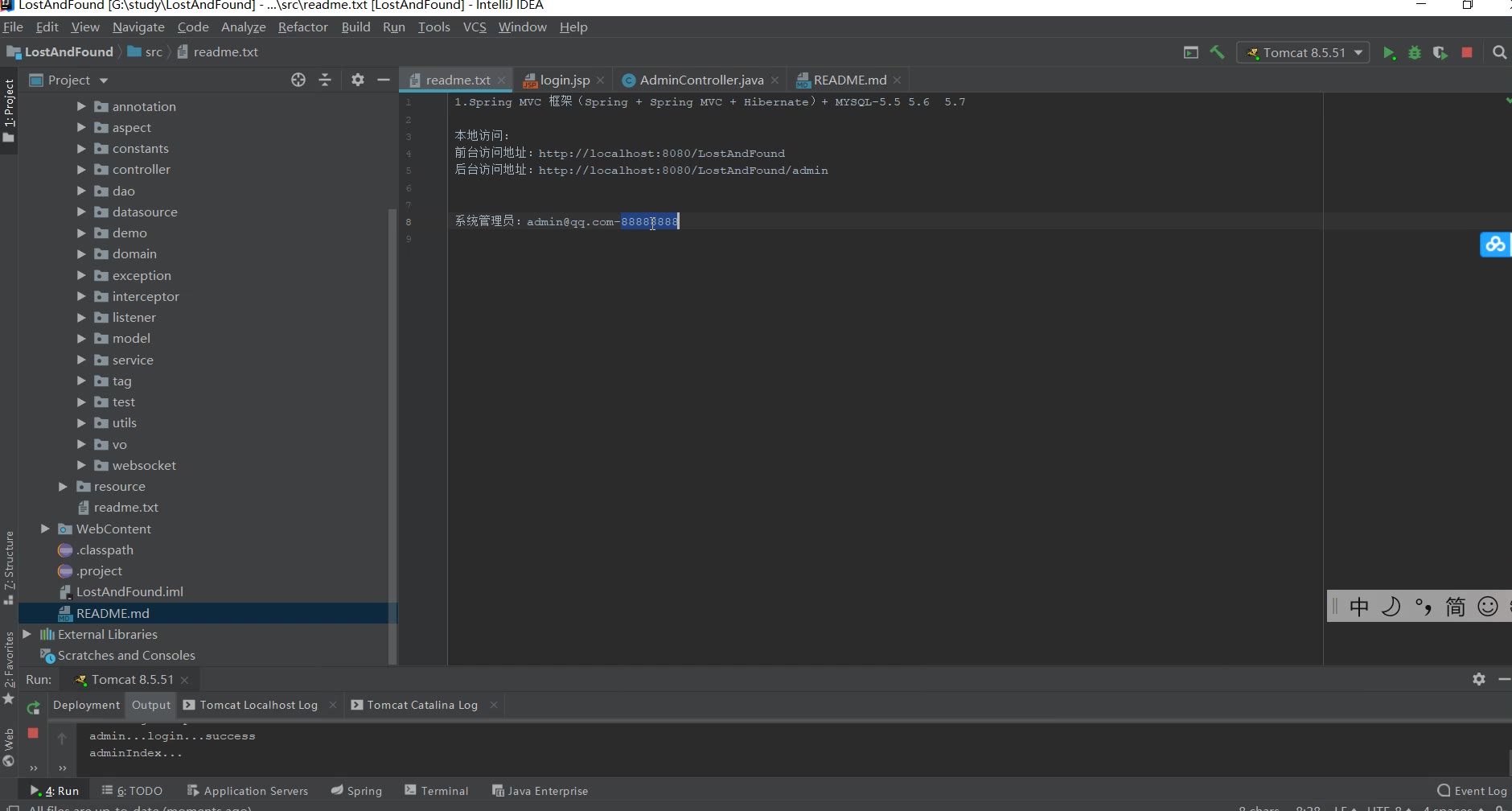
Task: Expand the annotation package
Action: click(81, 106)
